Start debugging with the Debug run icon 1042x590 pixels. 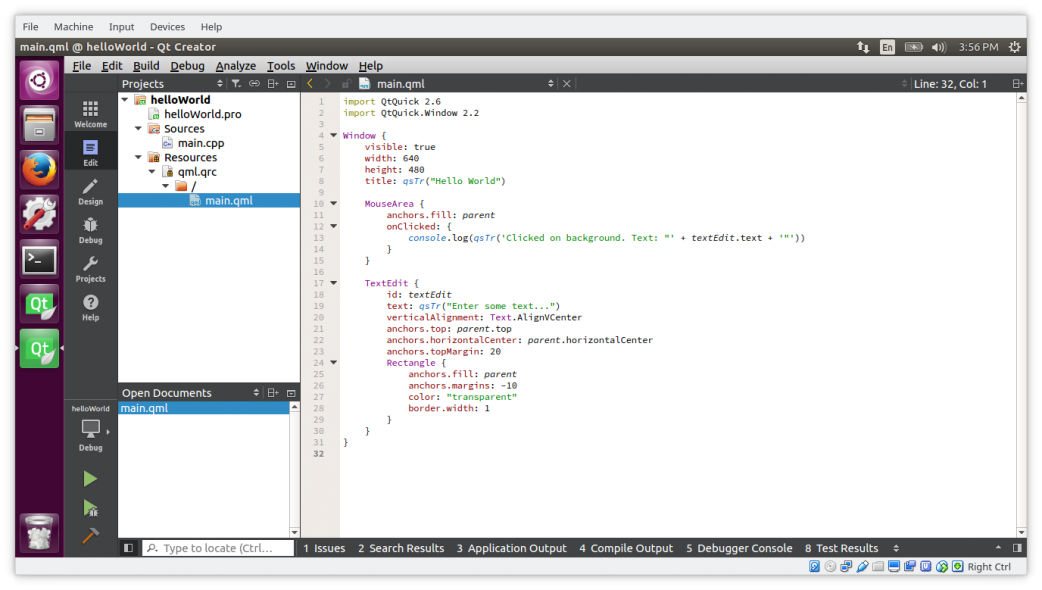click(90, 508)
